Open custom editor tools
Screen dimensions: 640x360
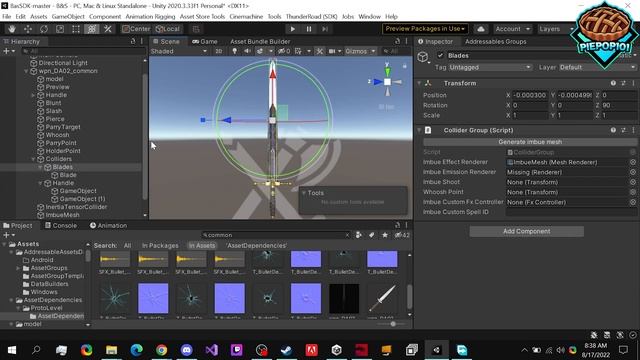(x=107, y=29)
